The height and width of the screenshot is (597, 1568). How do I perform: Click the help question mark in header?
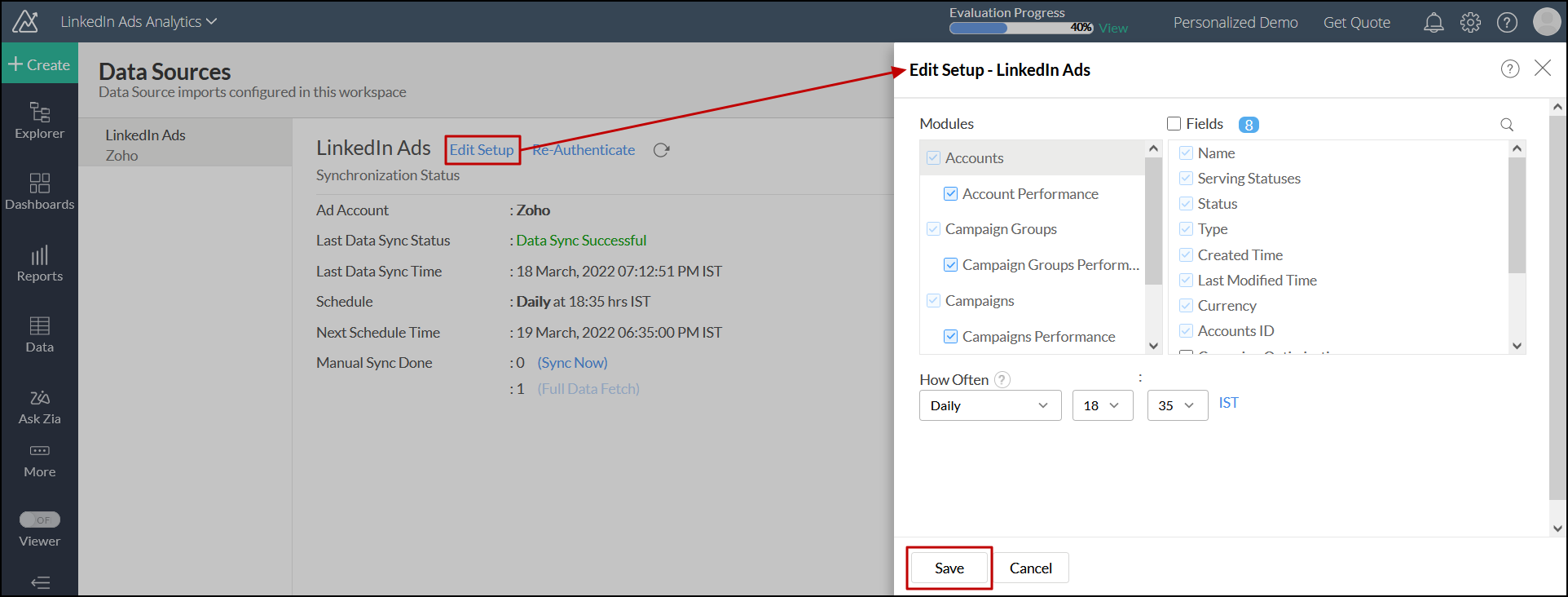point(1507,23)
